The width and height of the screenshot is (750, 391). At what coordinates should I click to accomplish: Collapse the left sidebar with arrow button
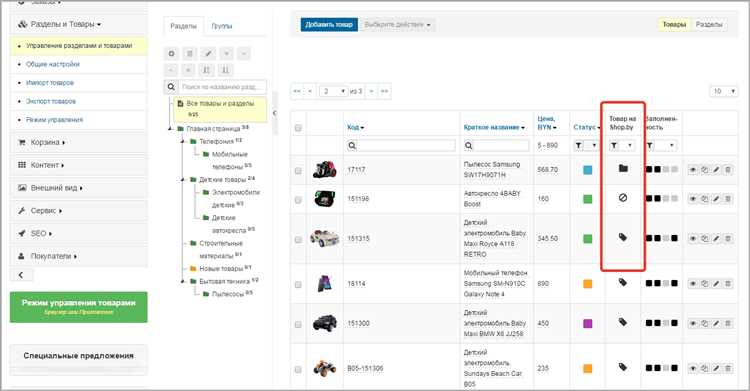(x=21, y=275)
